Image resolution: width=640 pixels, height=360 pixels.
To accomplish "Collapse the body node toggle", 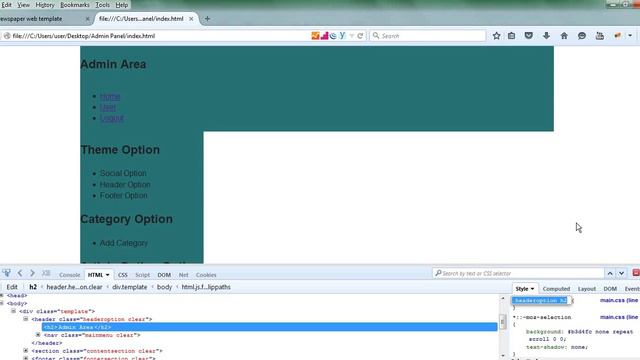I will click(2, 303).
